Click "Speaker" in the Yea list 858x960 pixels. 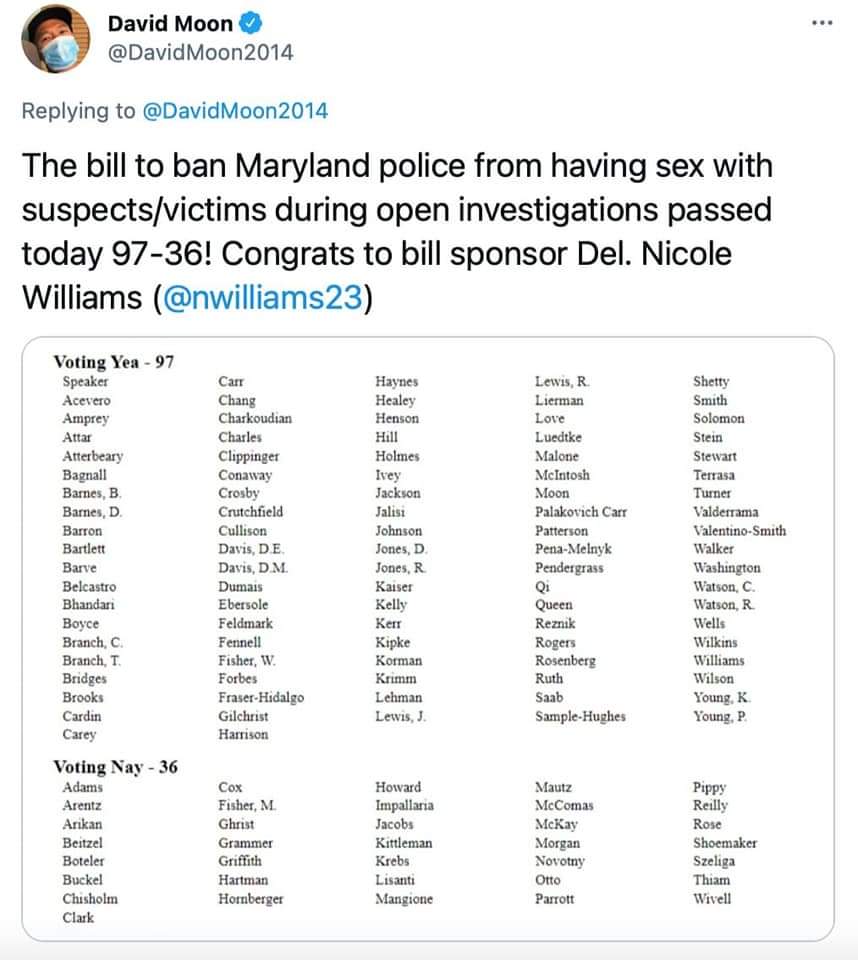click(x=85, y=381)
